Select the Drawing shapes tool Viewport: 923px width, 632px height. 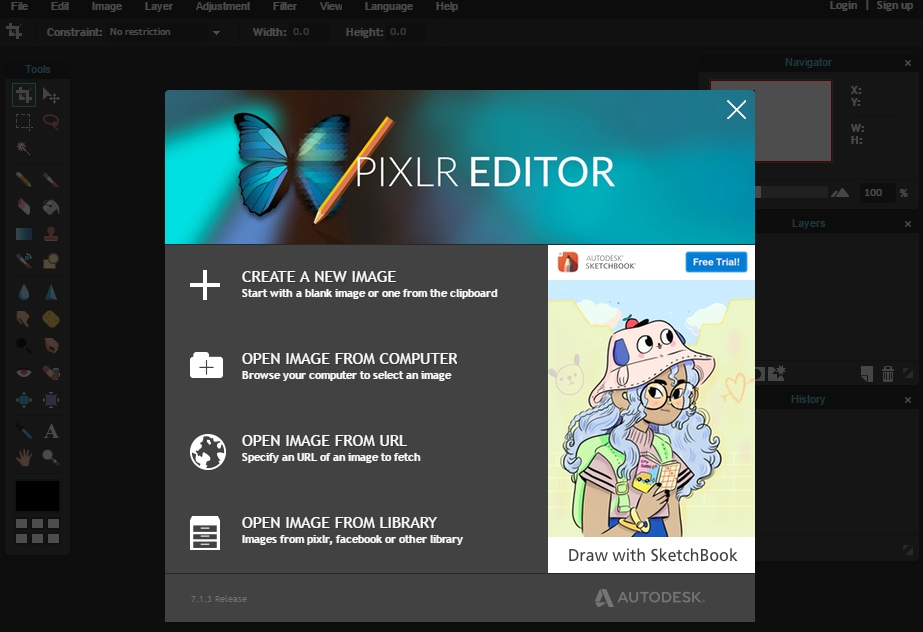coord(51,260)
